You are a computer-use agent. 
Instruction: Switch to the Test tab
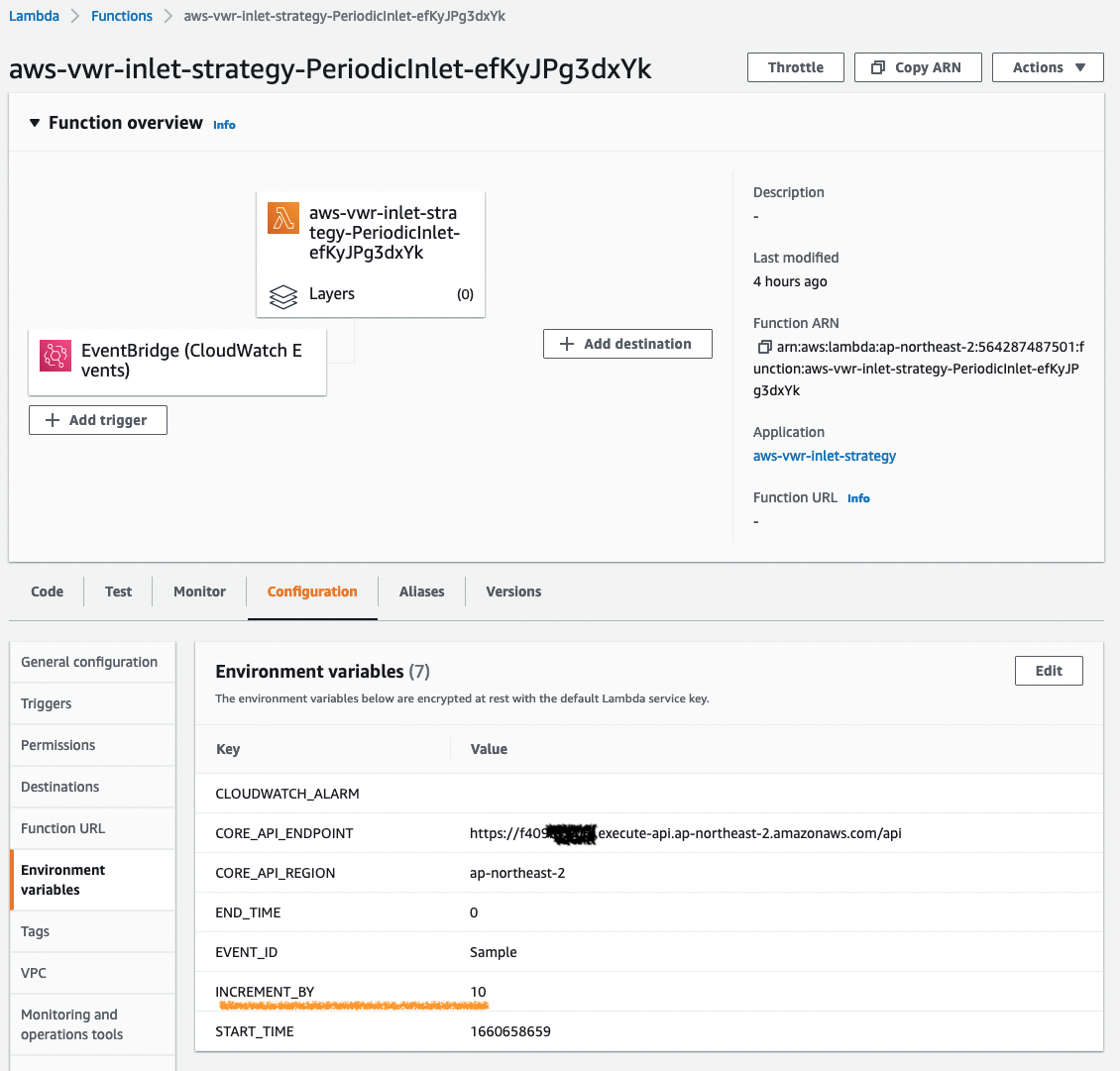tap(118, 591)
